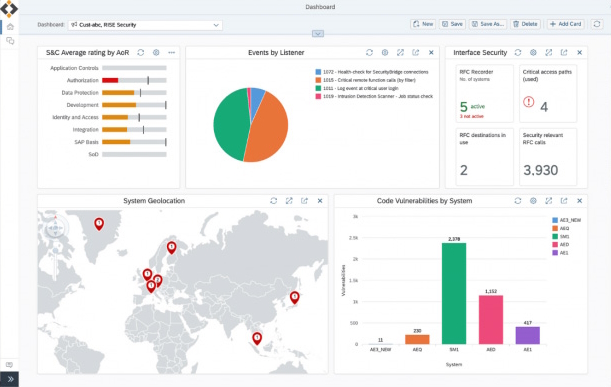The height and width of the screenshot is (387, 611).
Task: Refresh the Events by Listener card
Action: [x=369, y=53]
